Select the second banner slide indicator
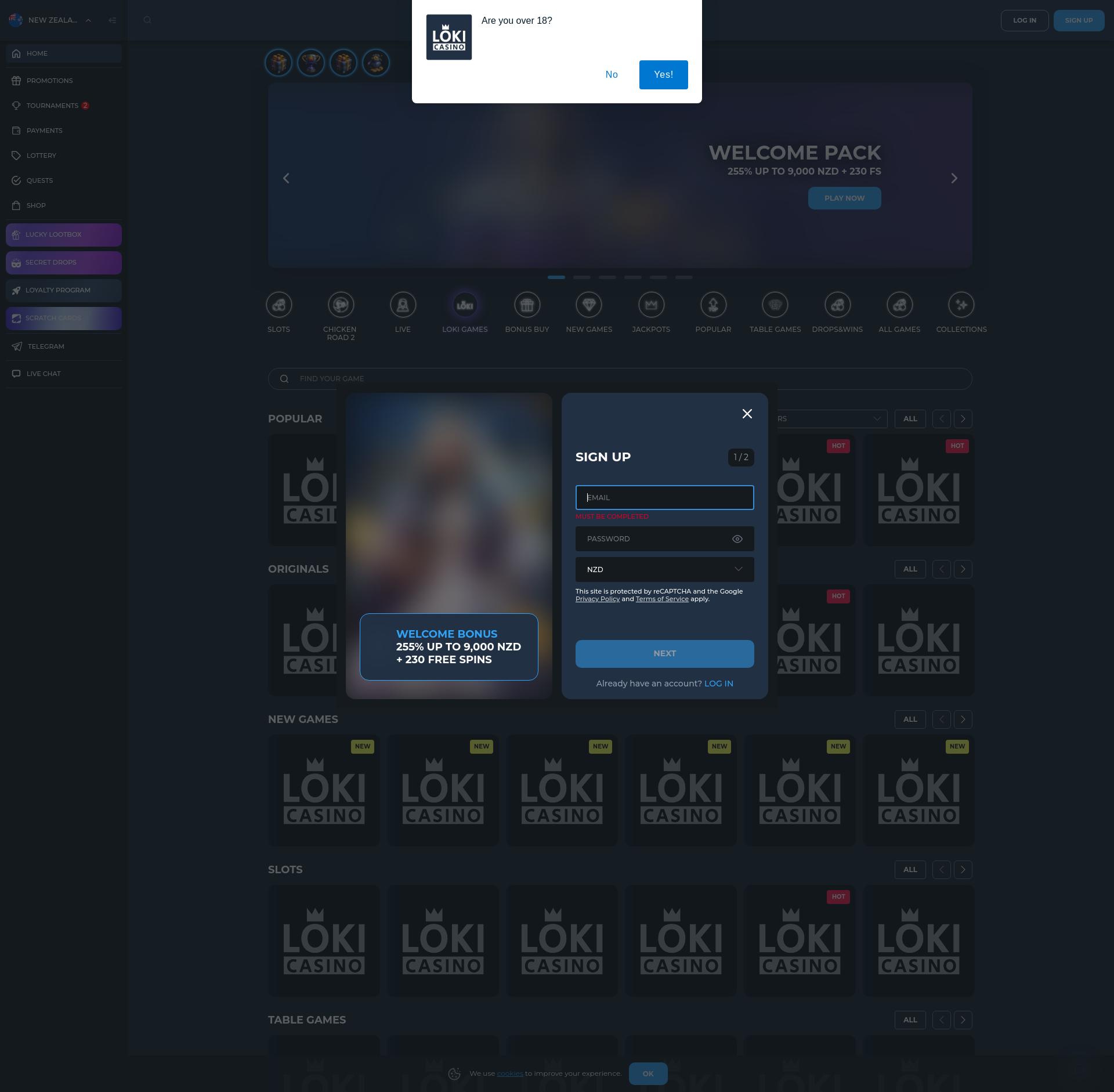The image size is (1114, 1092). (581, 277)
